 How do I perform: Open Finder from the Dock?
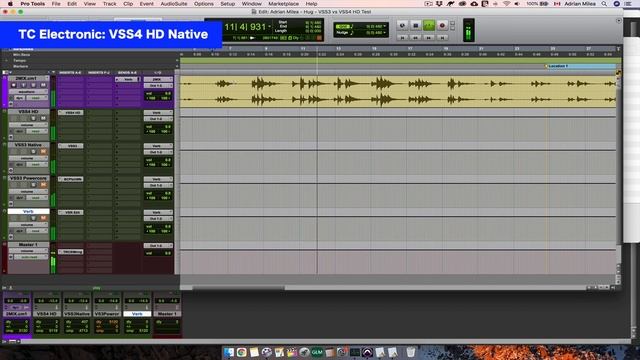pos(229,352)
